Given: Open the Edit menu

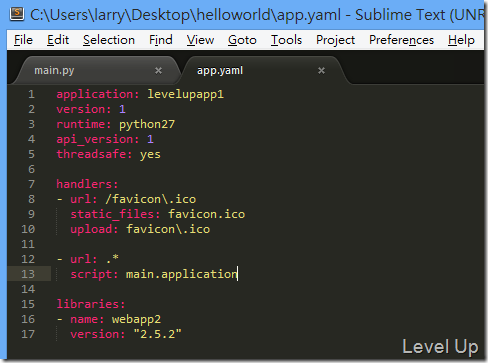Looking at the screenshot, I should 58,40.
